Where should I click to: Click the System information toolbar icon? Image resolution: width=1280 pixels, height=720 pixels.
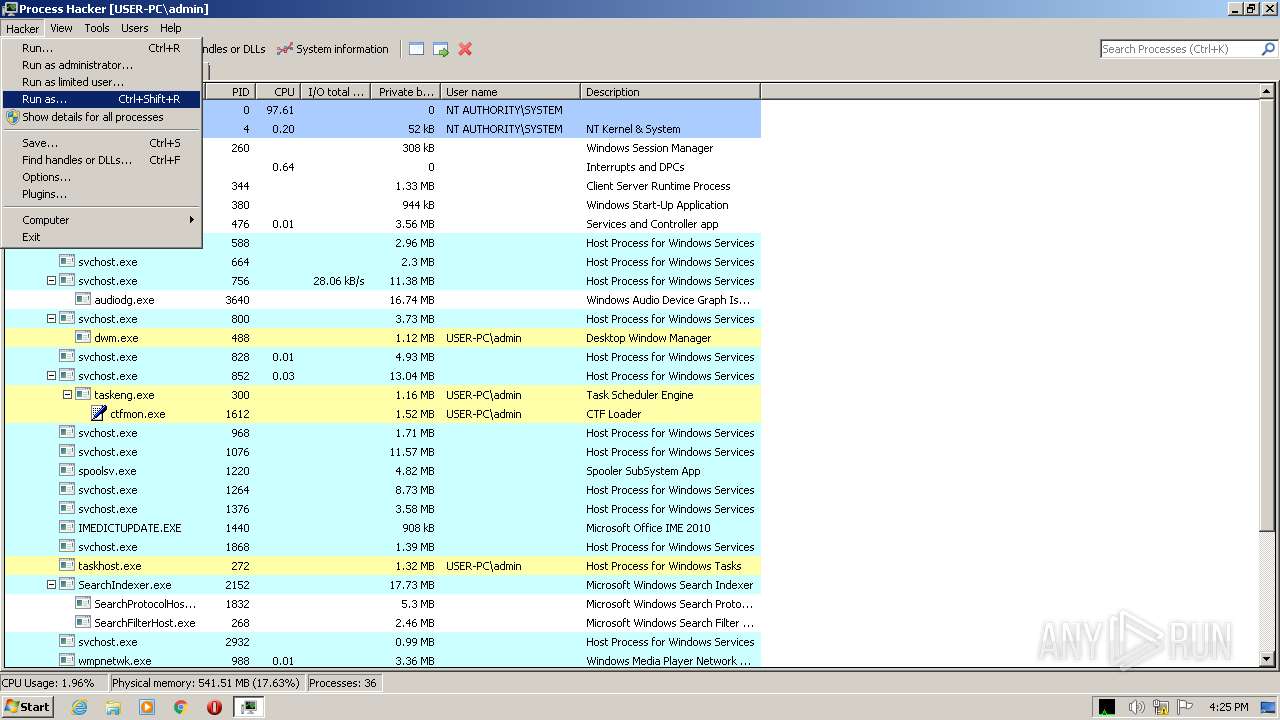(x=285, y=49)
